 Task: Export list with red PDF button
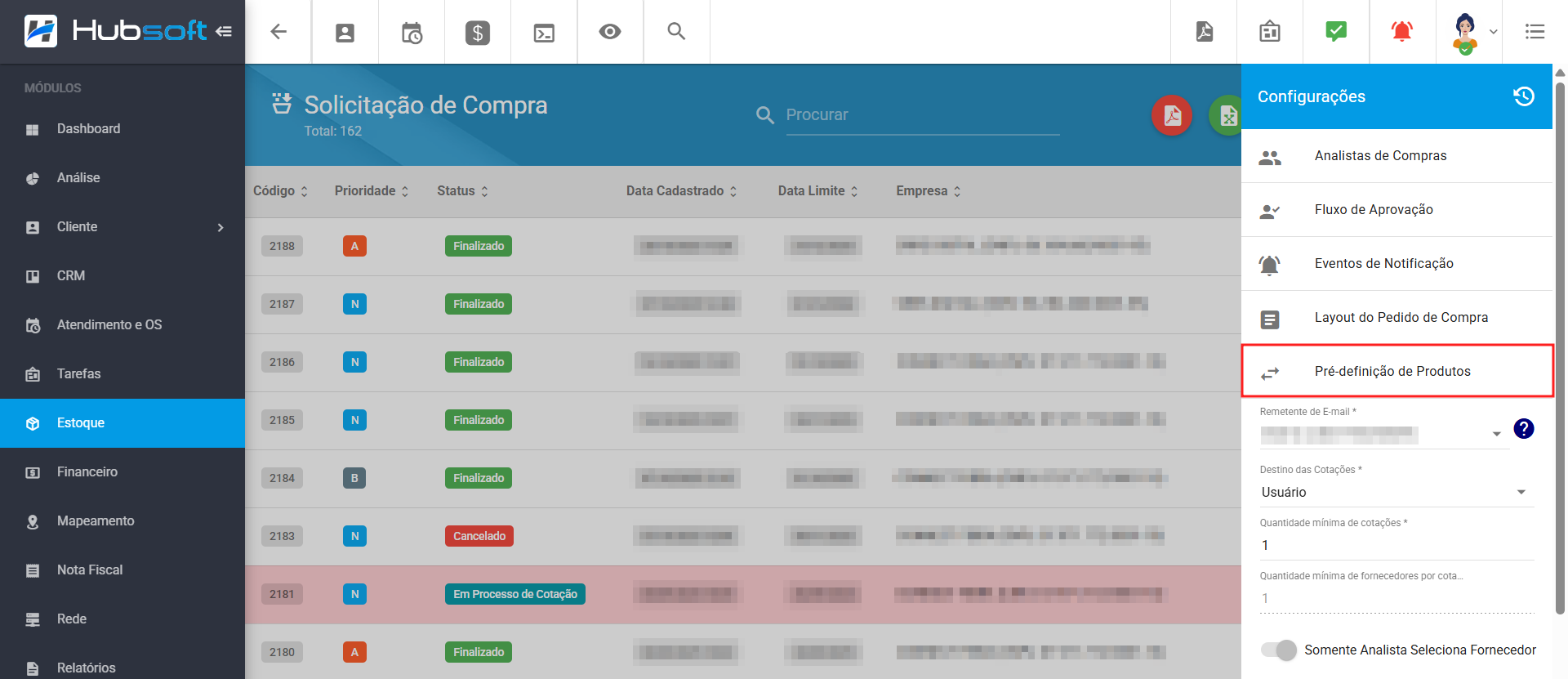(x=1172, y=115)
